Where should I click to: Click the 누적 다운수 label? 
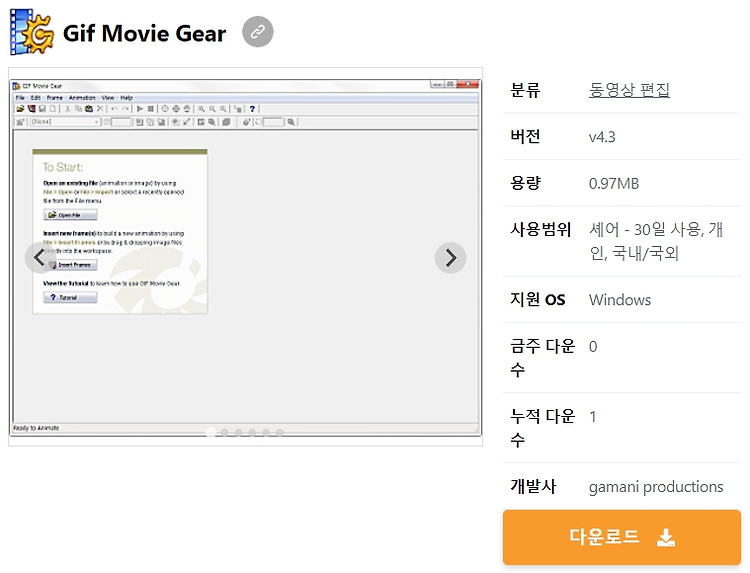(542, 428)
